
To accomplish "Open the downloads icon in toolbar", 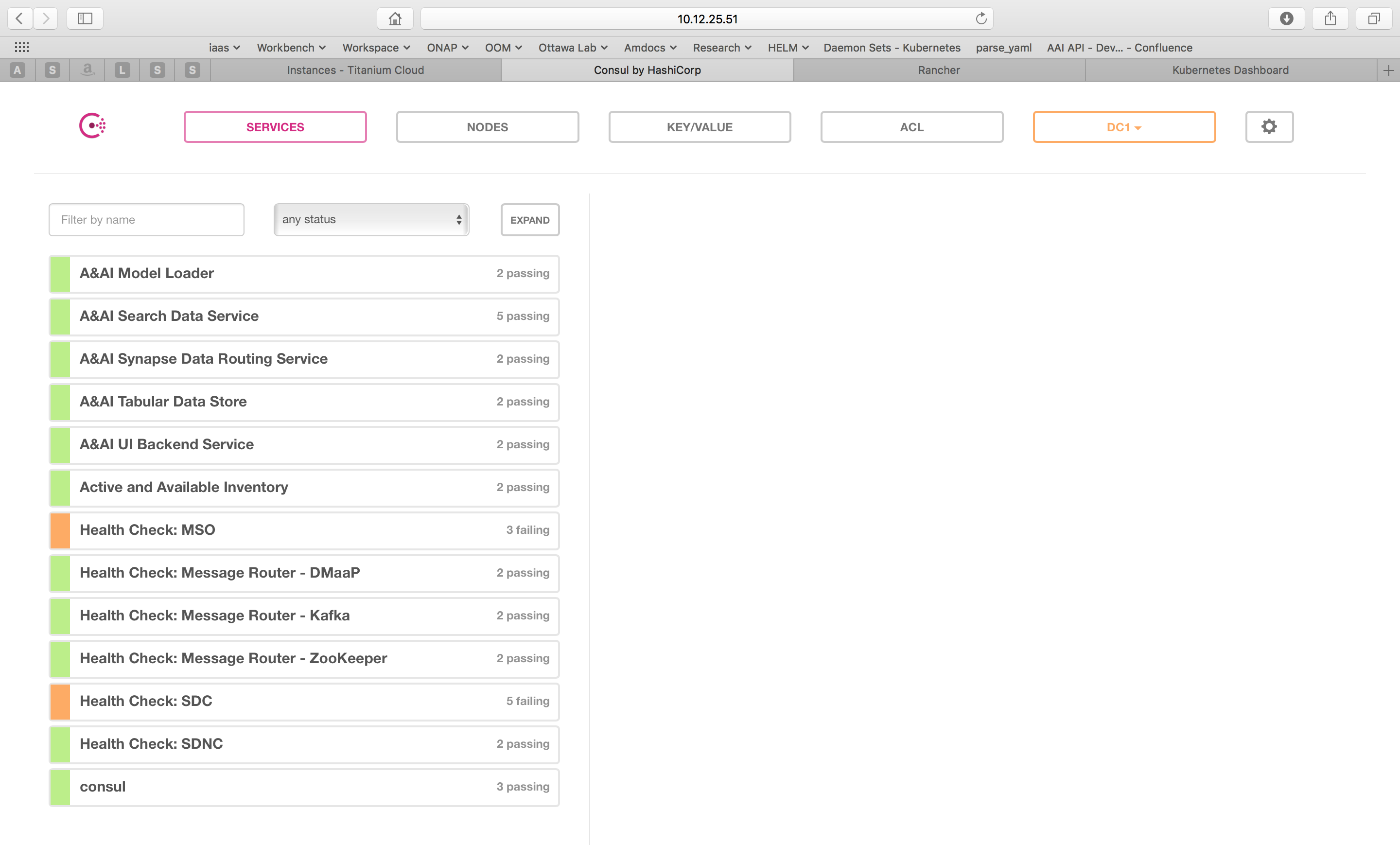I will (x=1286, y=19).
